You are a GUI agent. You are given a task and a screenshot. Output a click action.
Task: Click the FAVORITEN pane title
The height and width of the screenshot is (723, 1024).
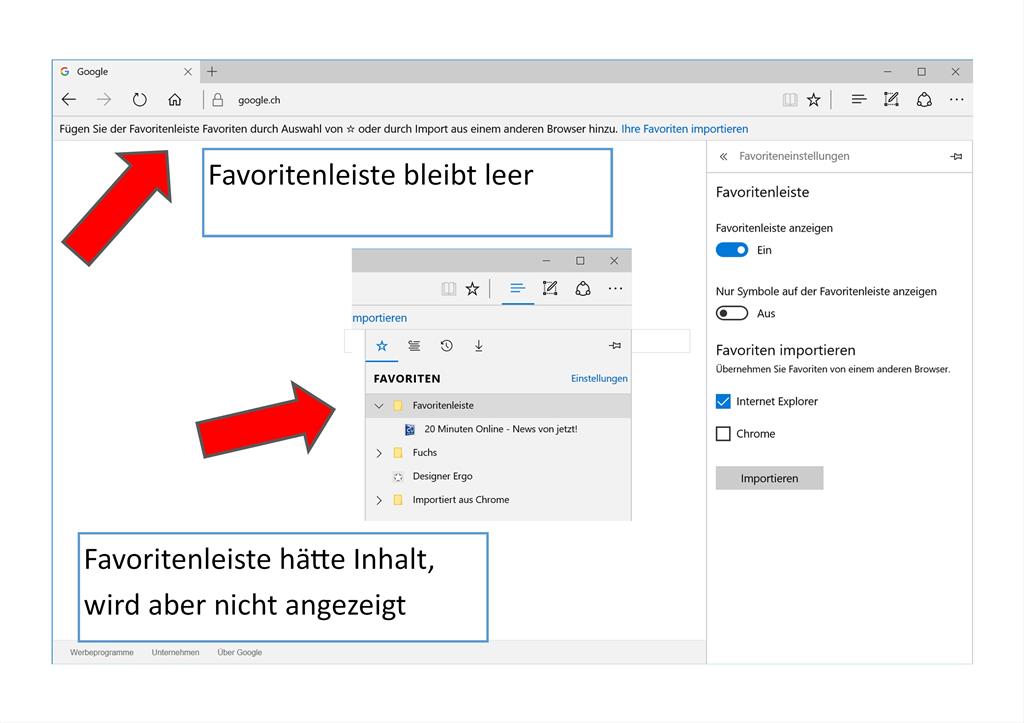(407, 379)
